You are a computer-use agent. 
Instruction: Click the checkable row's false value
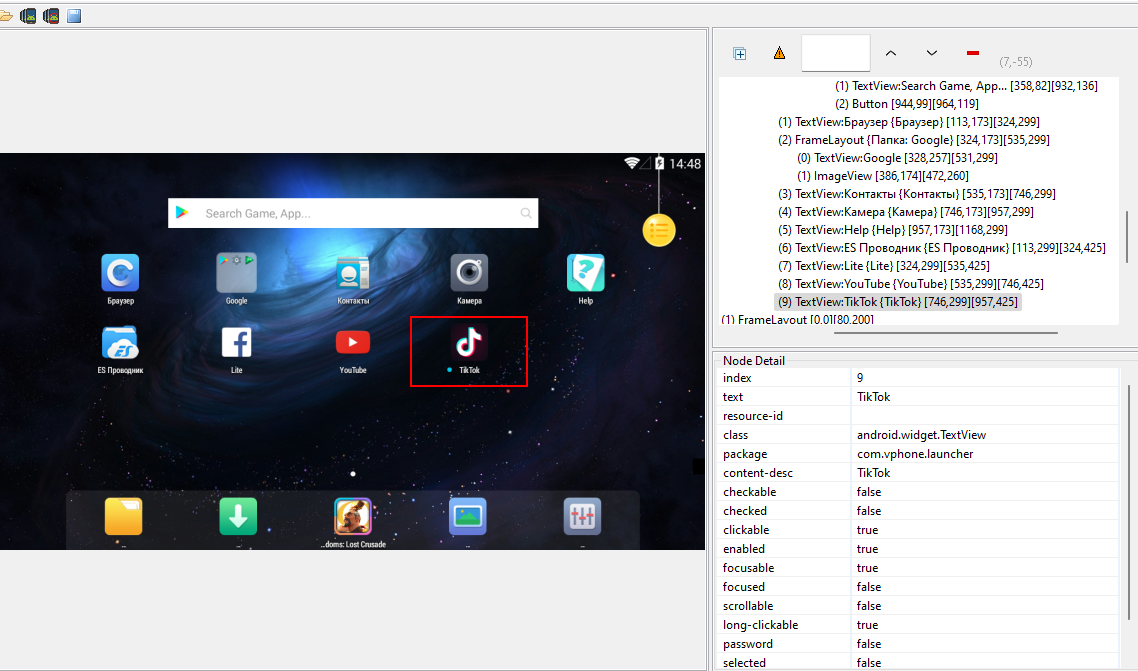click(869, 492)
